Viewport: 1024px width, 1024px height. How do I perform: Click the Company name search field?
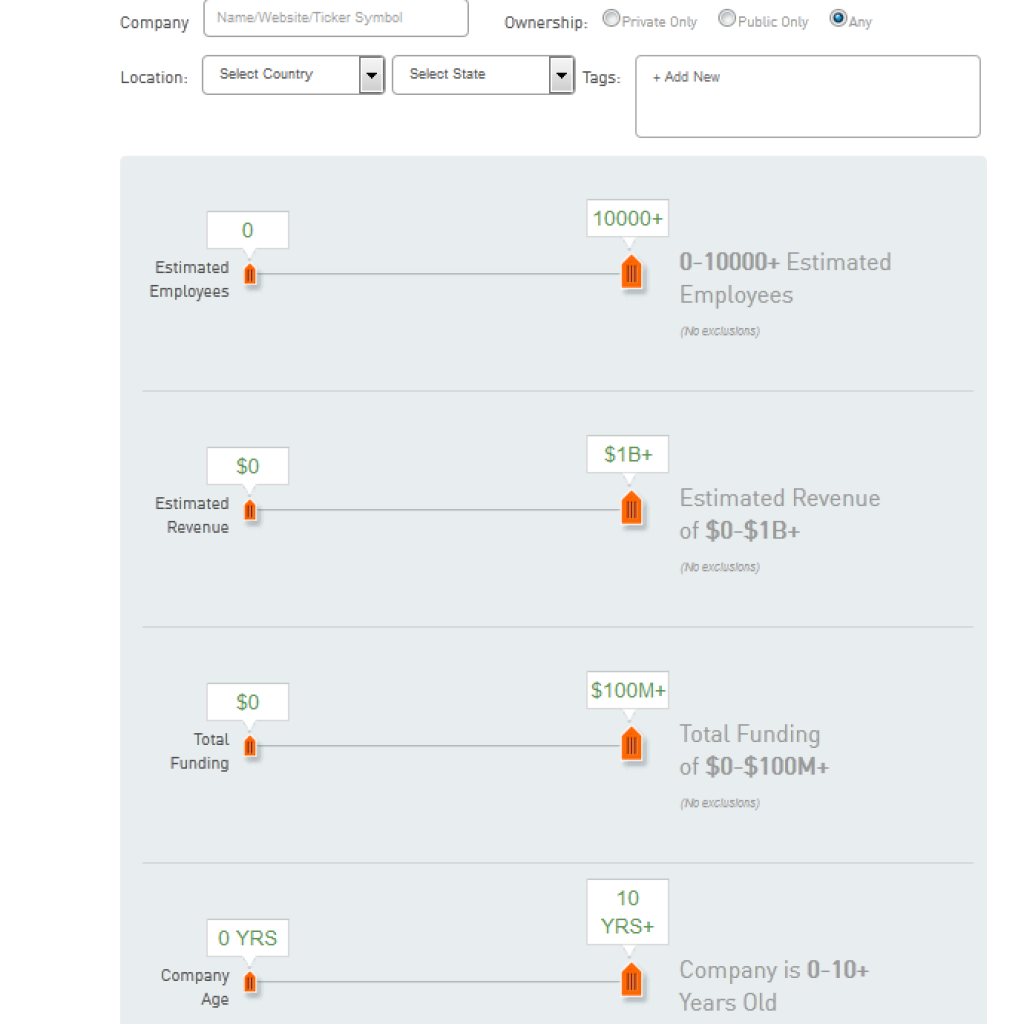pos(335,18)
